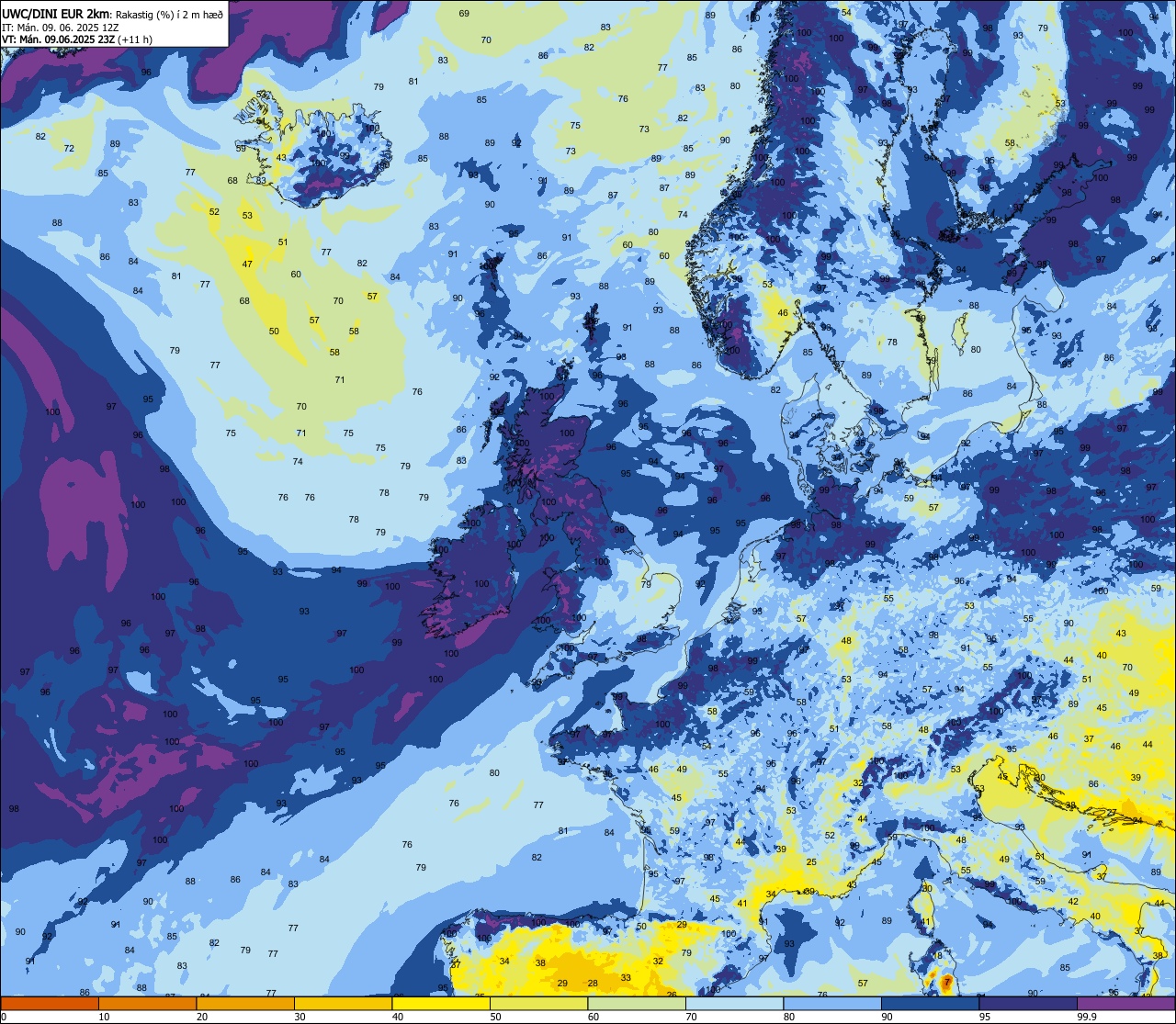The width and height of the screenshot is (1176, 1024).
Task: Select the 60–70 pale green legend swatch
Action: (637, 1003)
